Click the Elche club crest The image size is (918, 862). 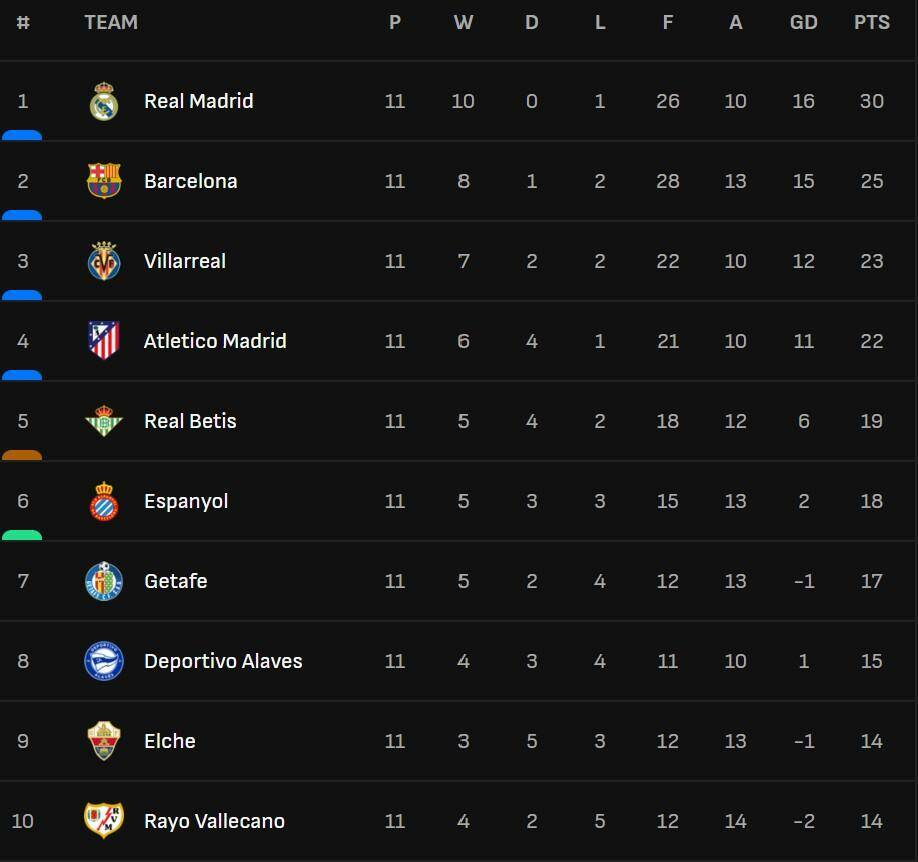click(104, 741)
